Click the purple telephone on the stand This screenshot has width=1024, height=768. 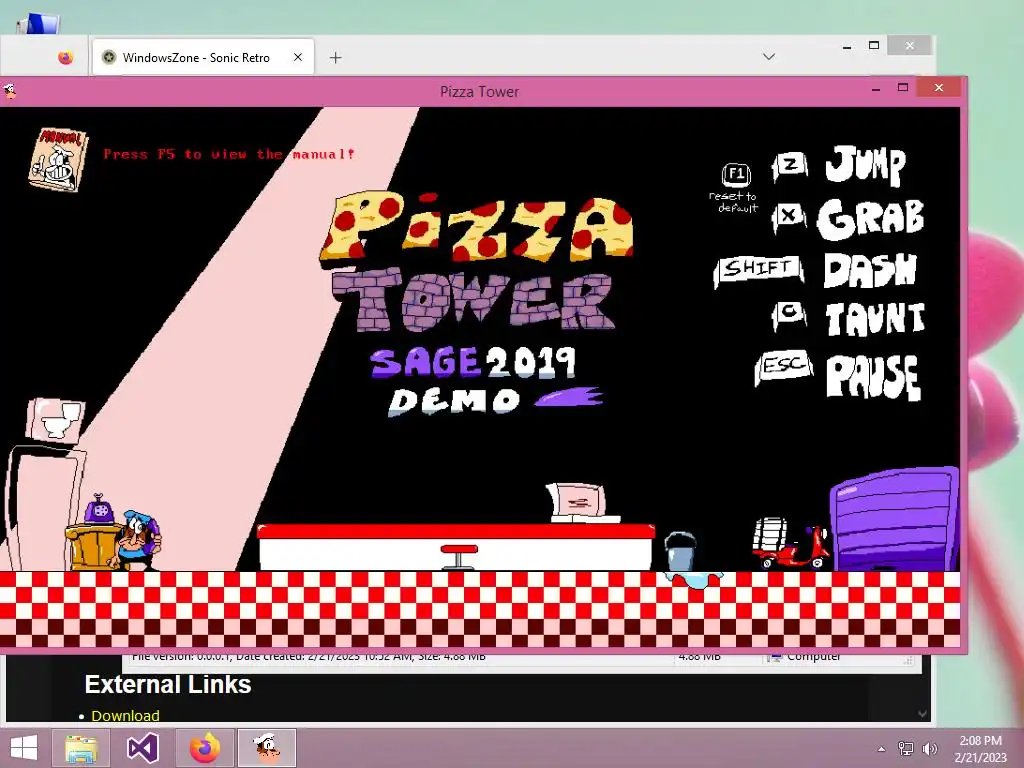[x=99, y=510]
